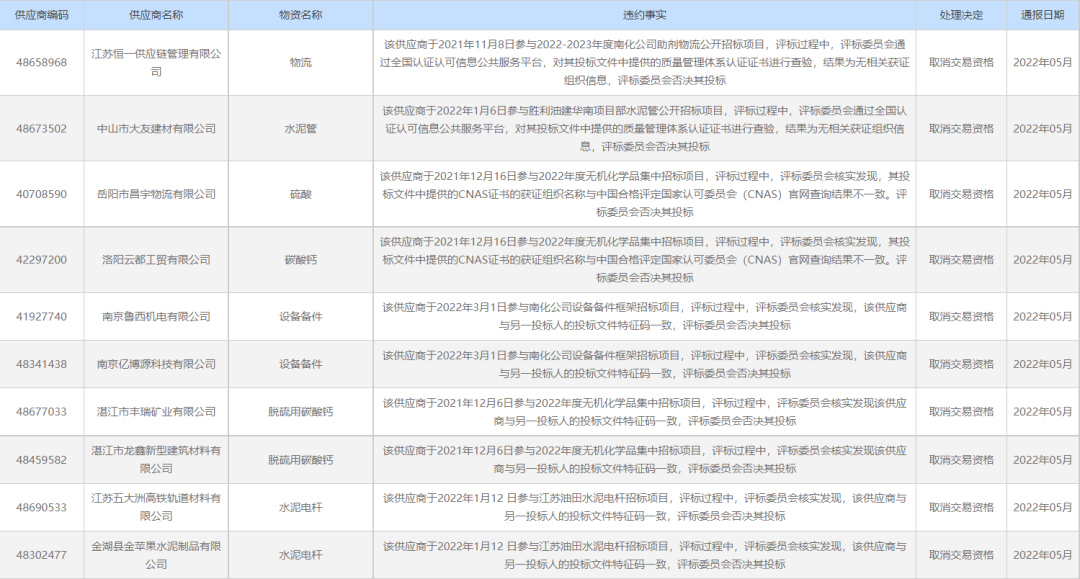Click the 供应商编码 column header
Image resolution: width=1080 pixels, height=579 pixels.
click(41, 13)
